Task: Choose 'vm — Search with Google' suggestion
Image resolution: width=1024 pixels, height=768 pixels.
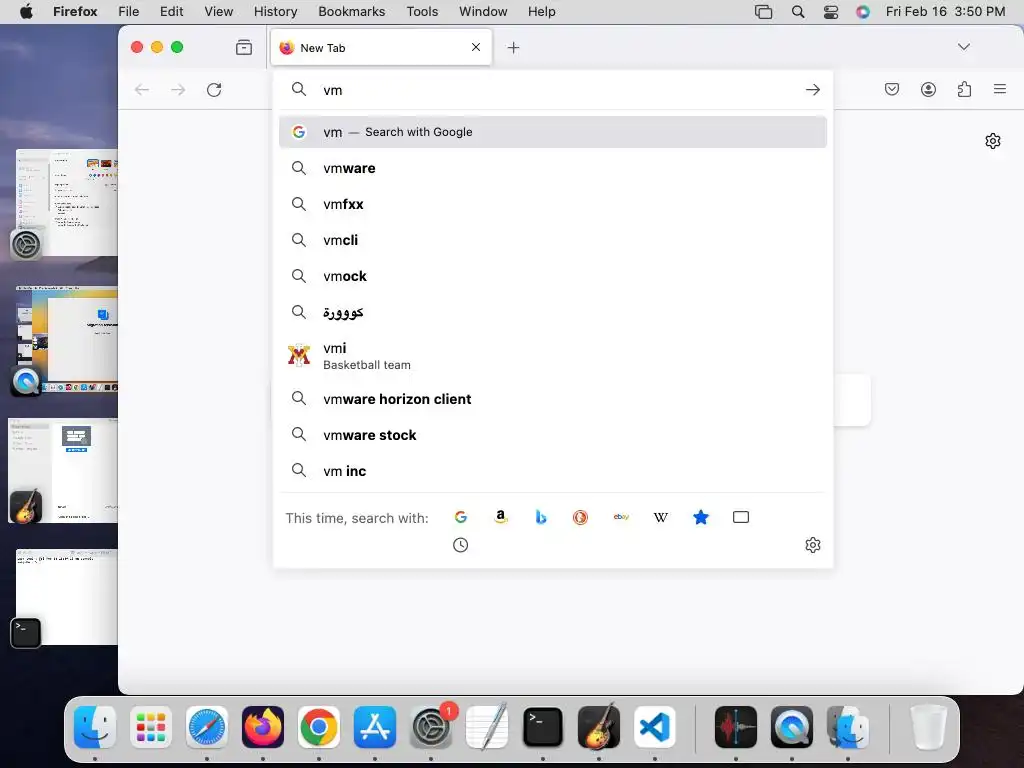Action: (552, 132)
